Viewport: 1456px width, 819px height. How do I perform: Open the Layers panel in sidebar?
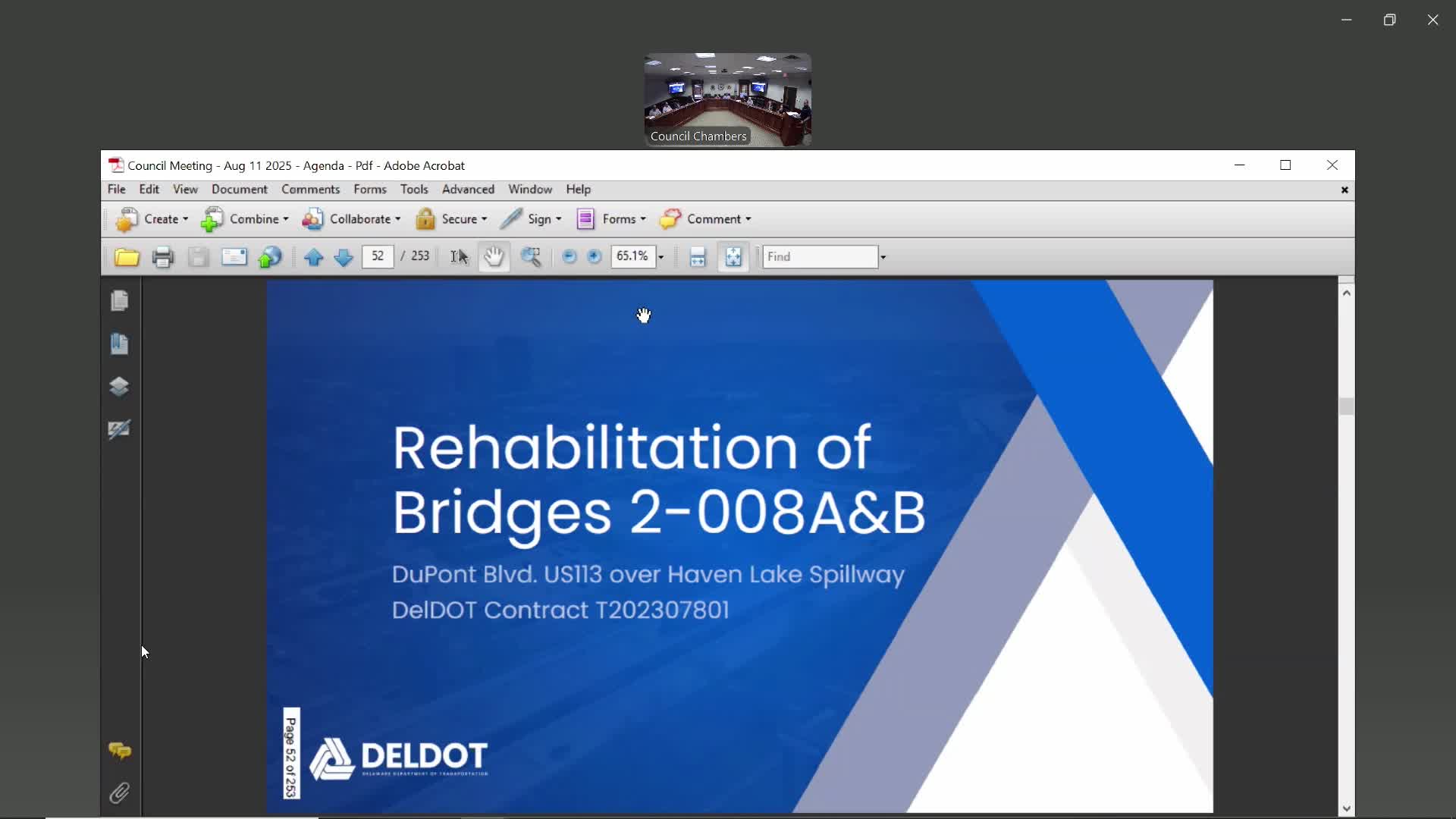[x=119, y=387]
